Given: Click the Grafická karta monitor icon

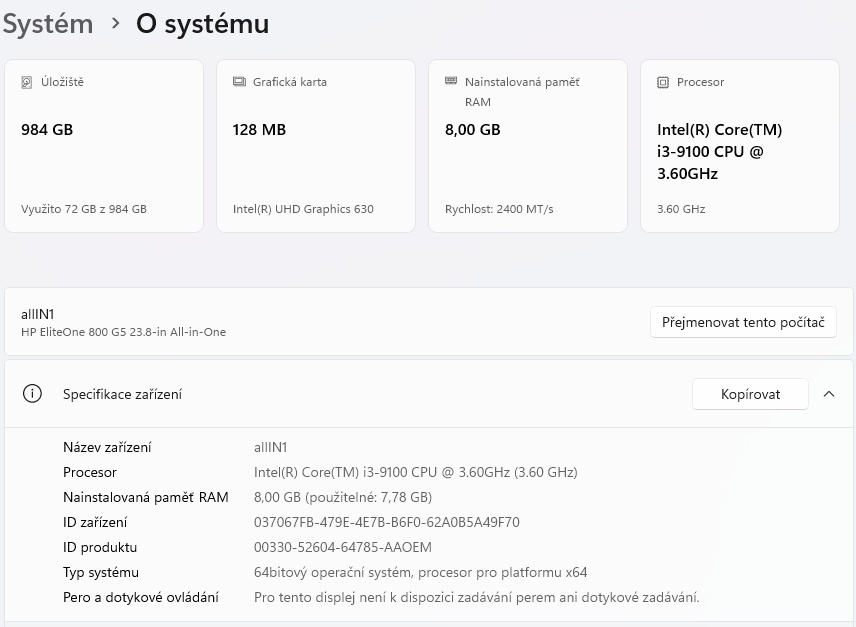Looking at the screenshot, I should [x=239, y=82].
